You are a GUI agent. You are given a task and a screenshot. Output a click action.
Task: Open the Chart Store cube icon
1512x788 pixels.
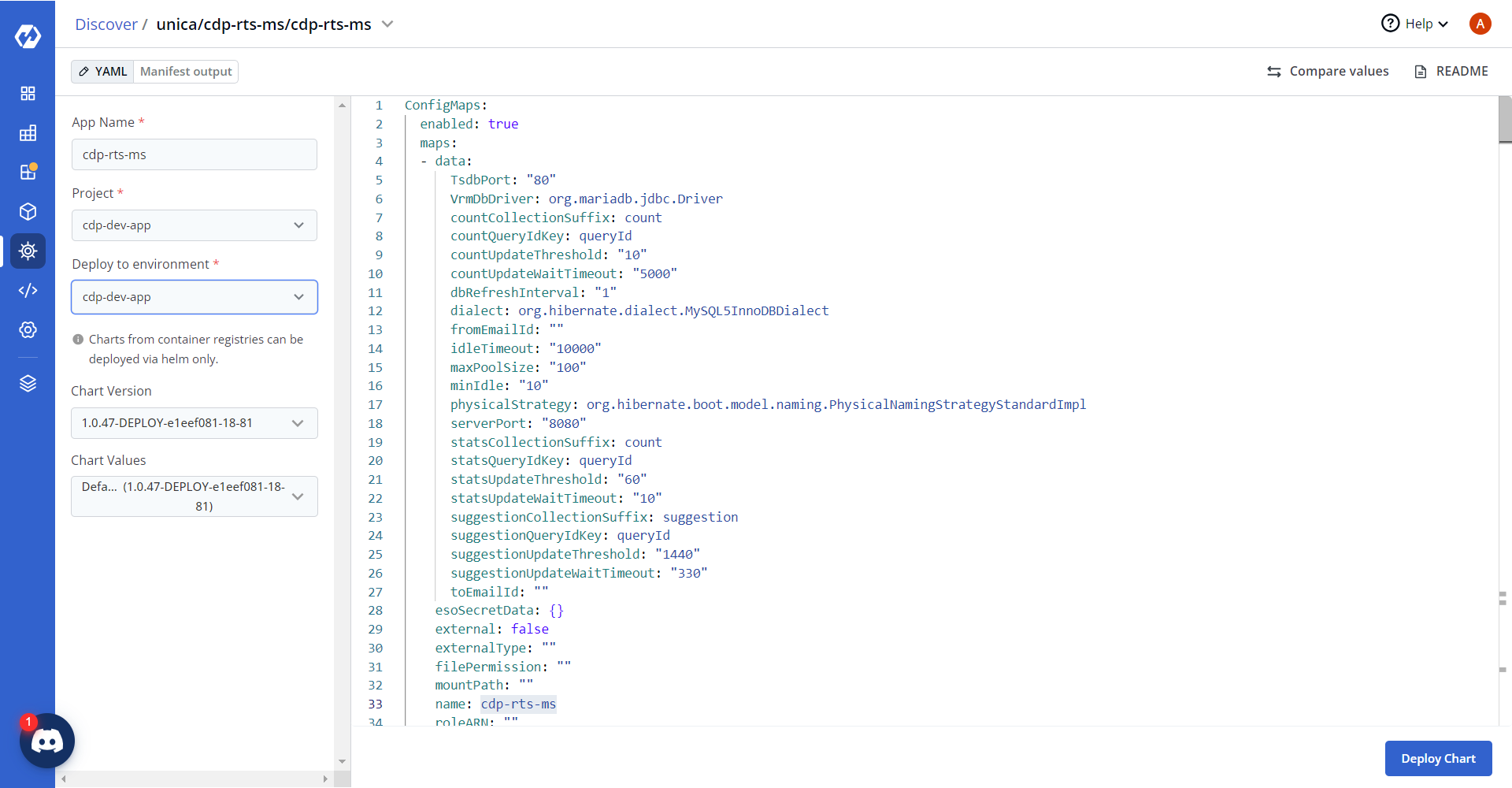point(28,212)
